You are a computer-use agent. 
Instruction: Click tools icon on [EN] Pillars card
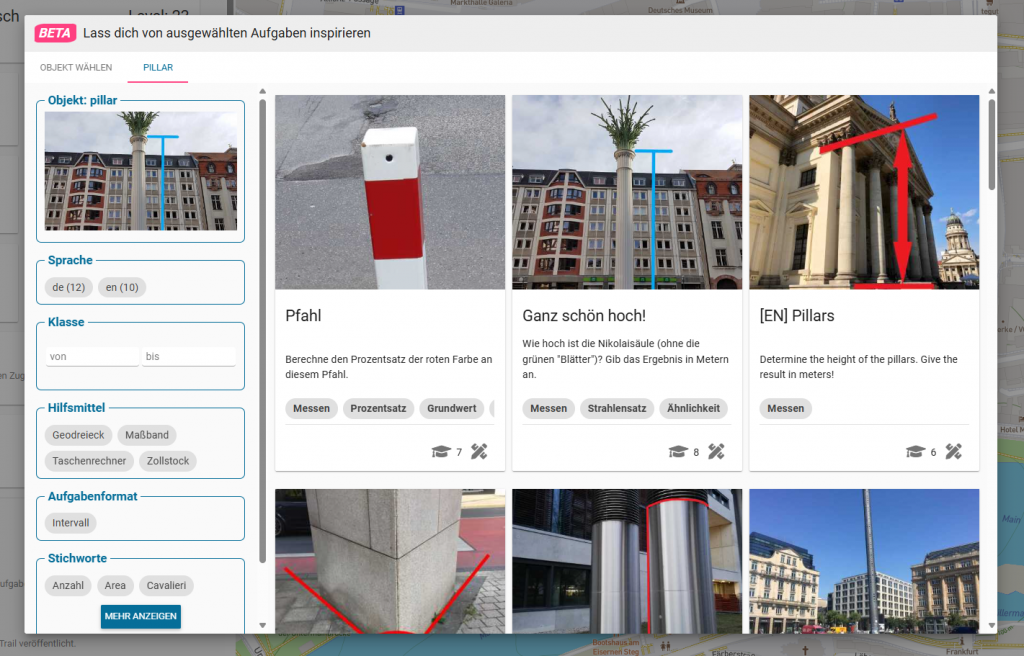pyautogui.click(x=953, y=452)
